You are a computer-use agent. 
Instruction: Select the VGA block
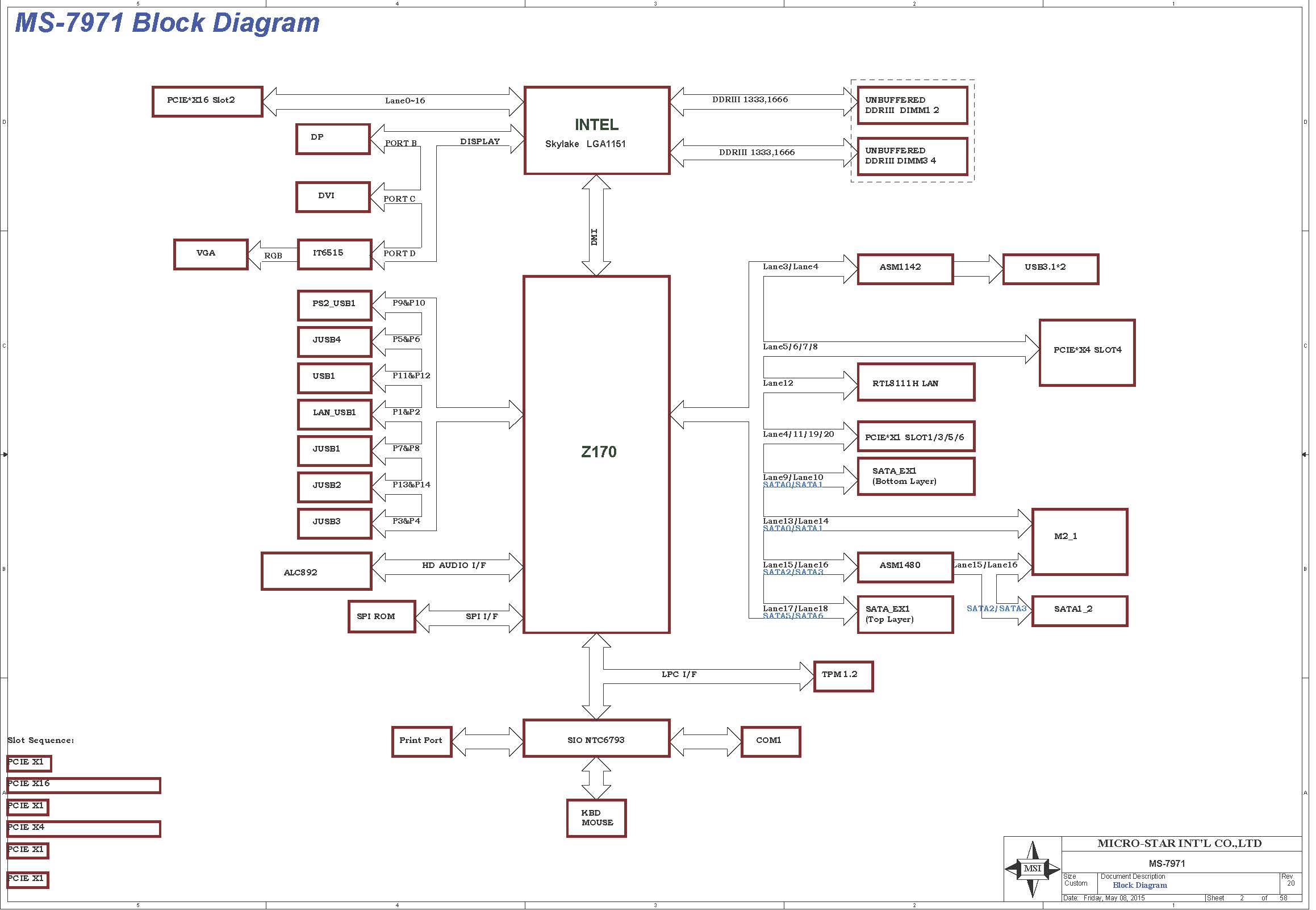[x=211, y=255]
